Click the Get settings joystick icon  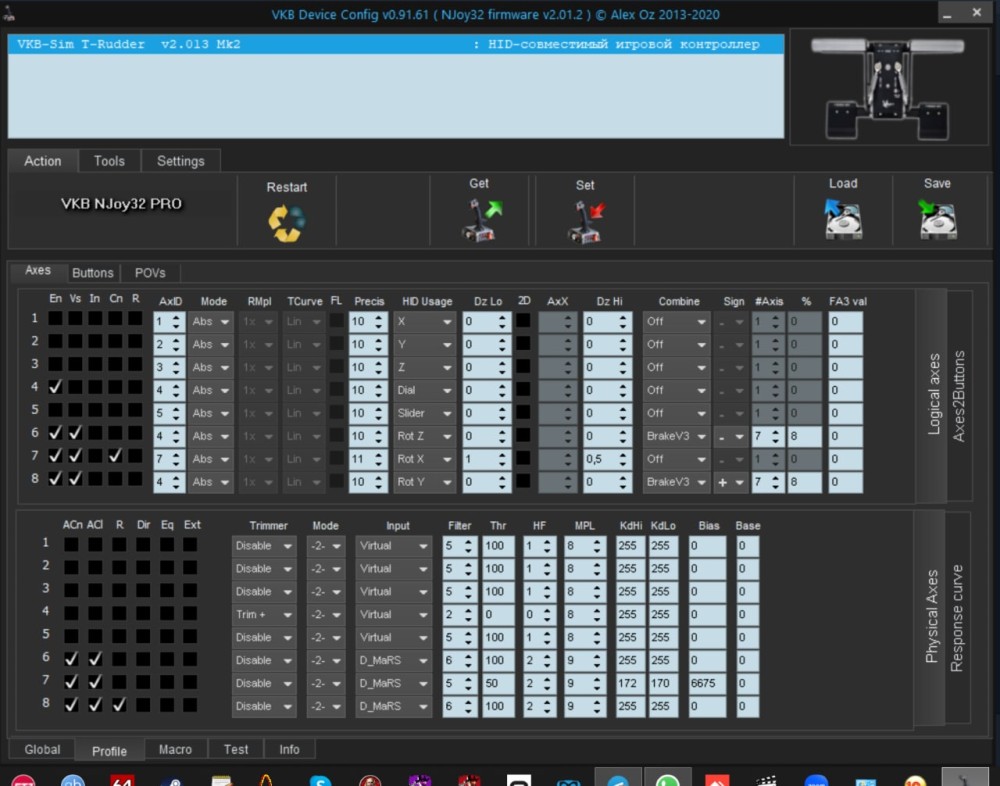pyautogui.click(x=480, y=220)
